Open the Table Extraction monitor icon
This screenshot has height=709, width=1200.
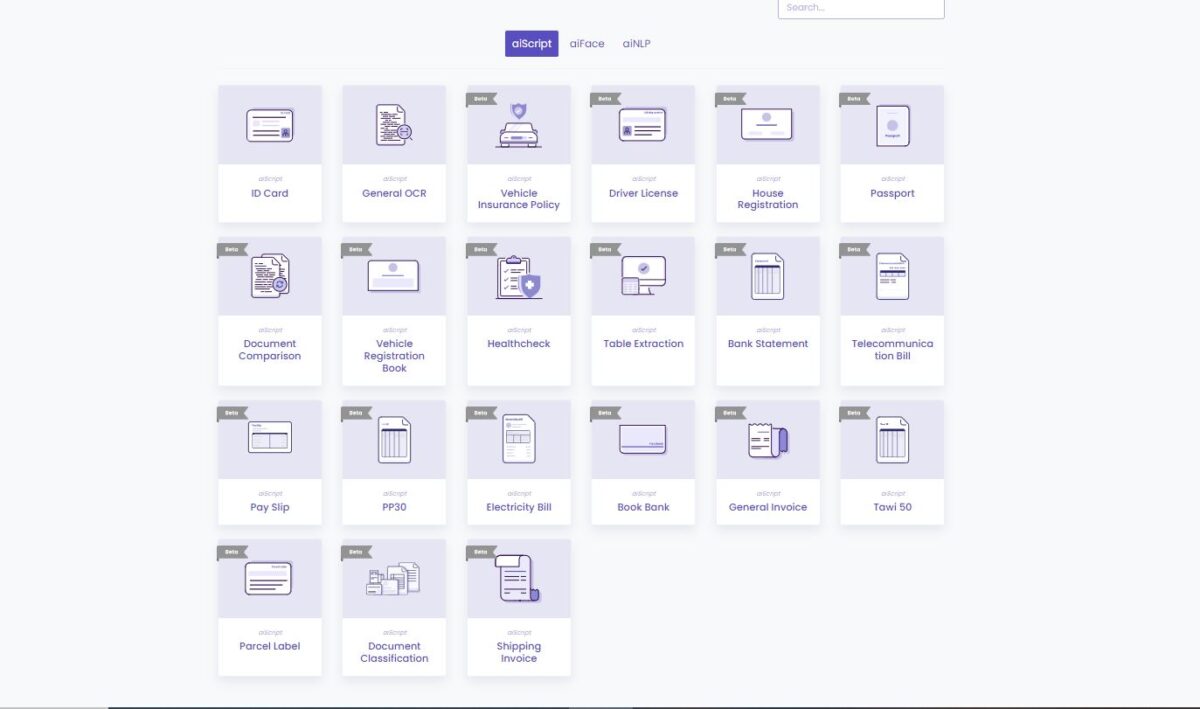(x=642, y=274)
